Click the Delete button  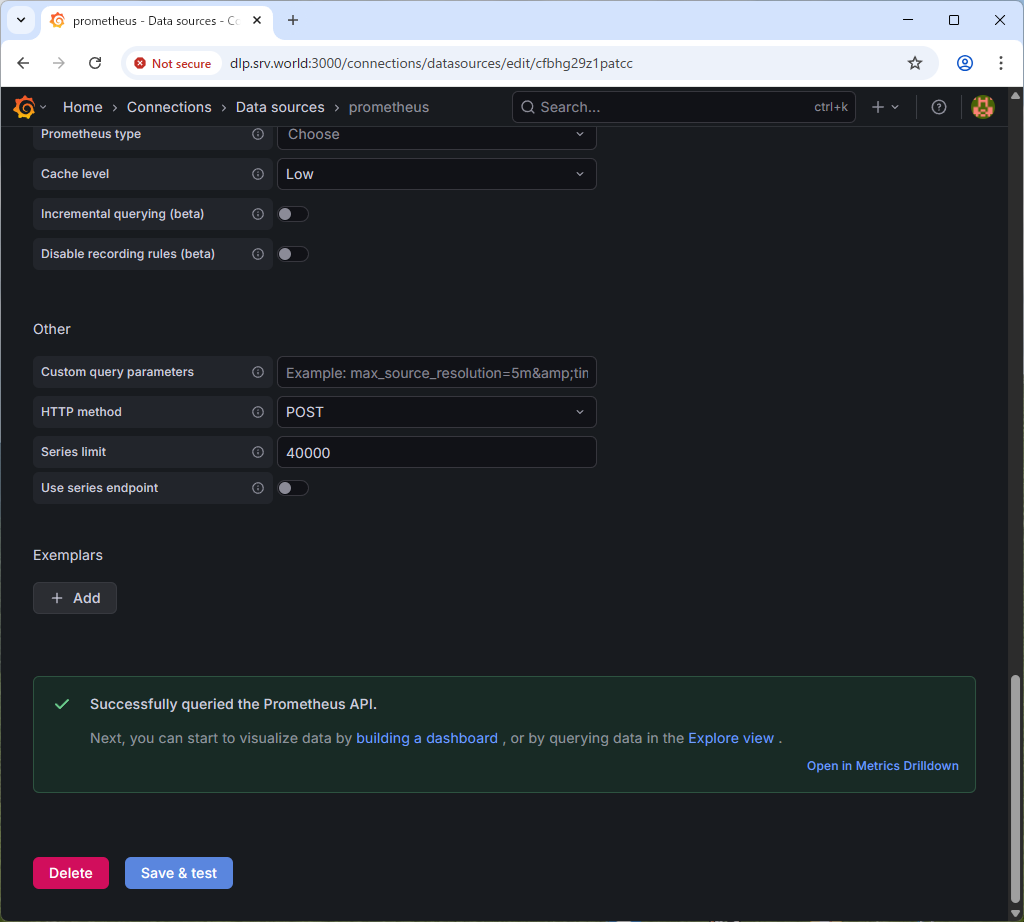[71, 873]
